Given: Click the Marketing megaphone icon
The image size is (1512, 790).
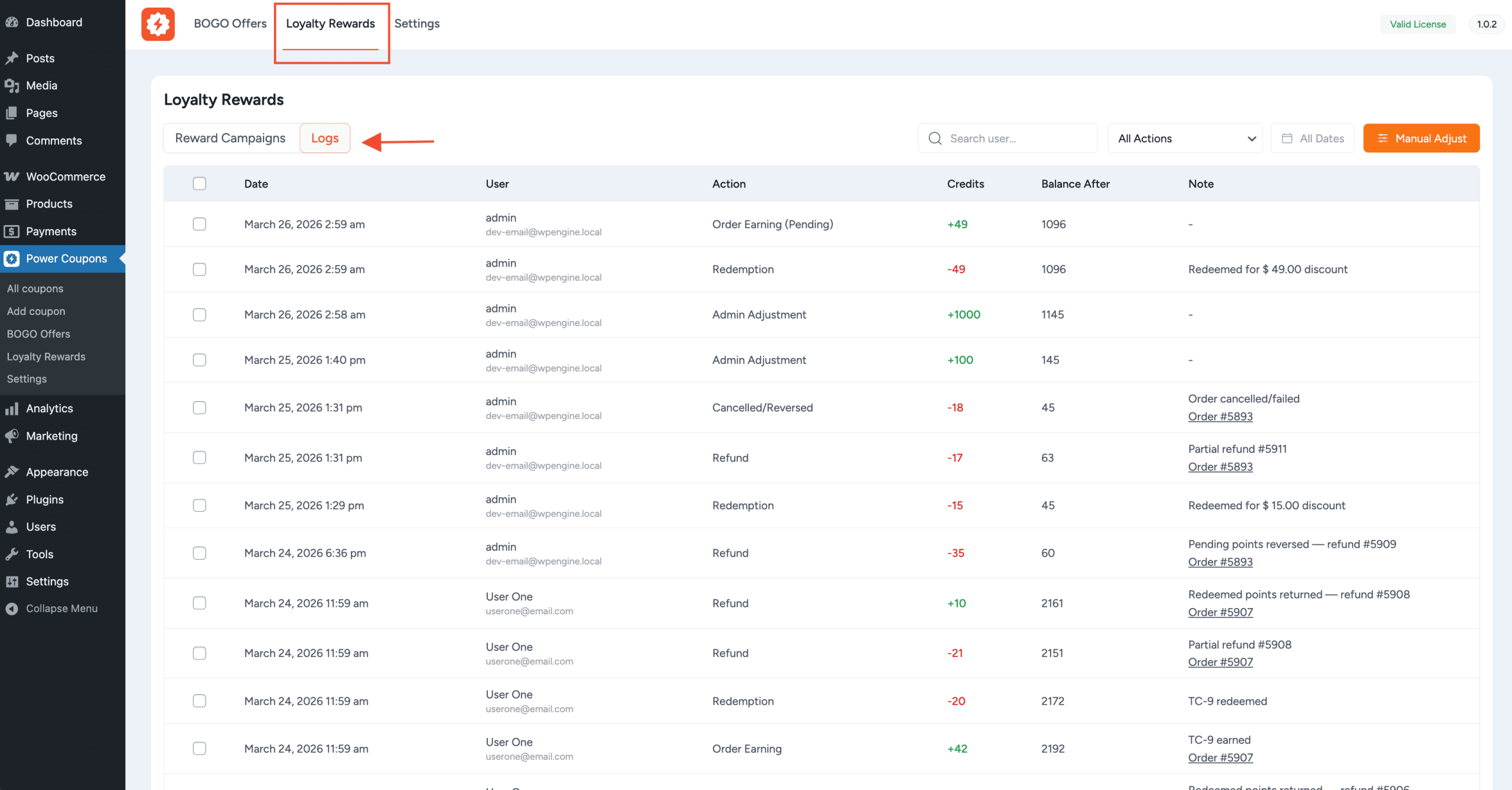Looking at the screenshot, I should [12, 436].
